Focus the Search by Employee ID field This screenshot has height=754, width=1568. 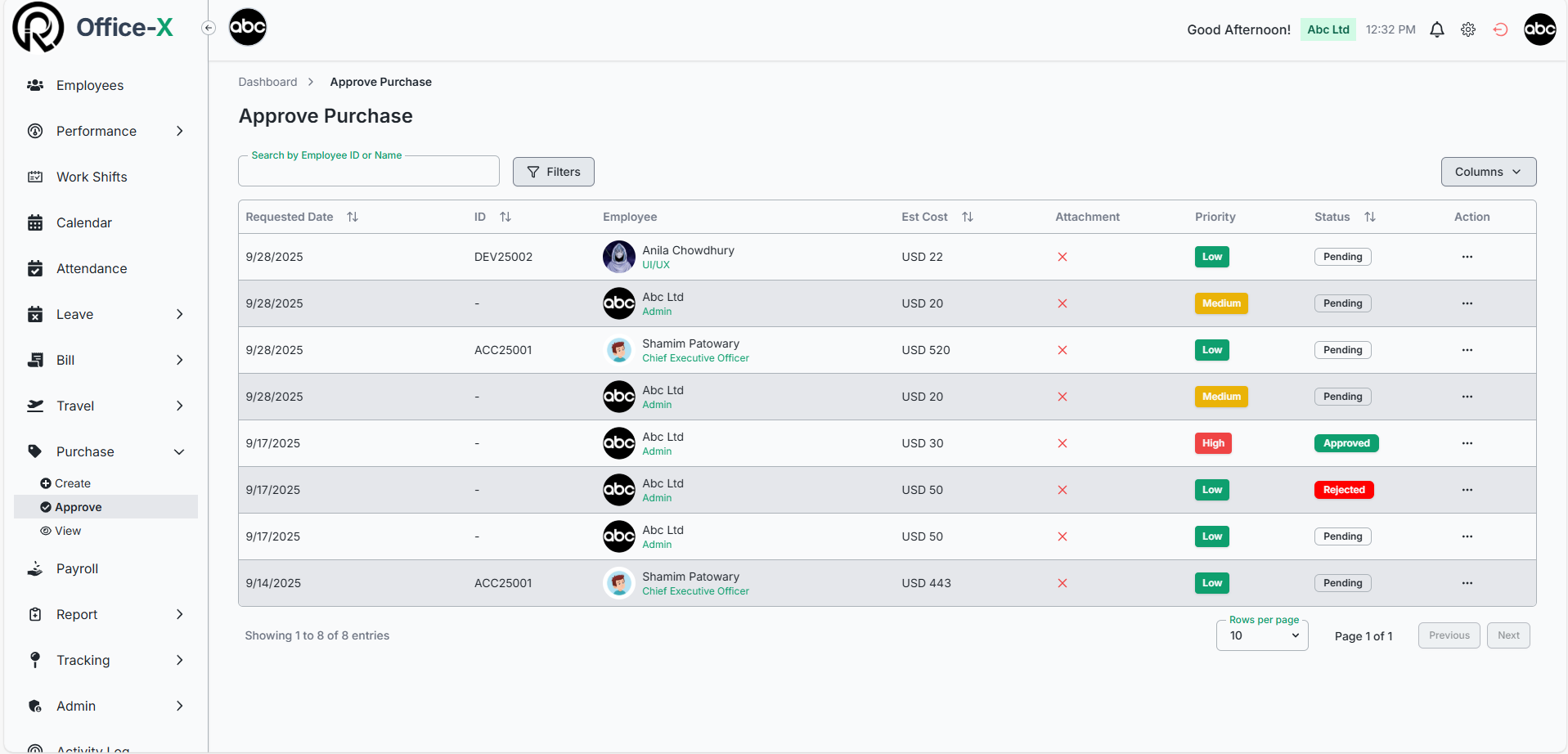click(x=368, y=173)
